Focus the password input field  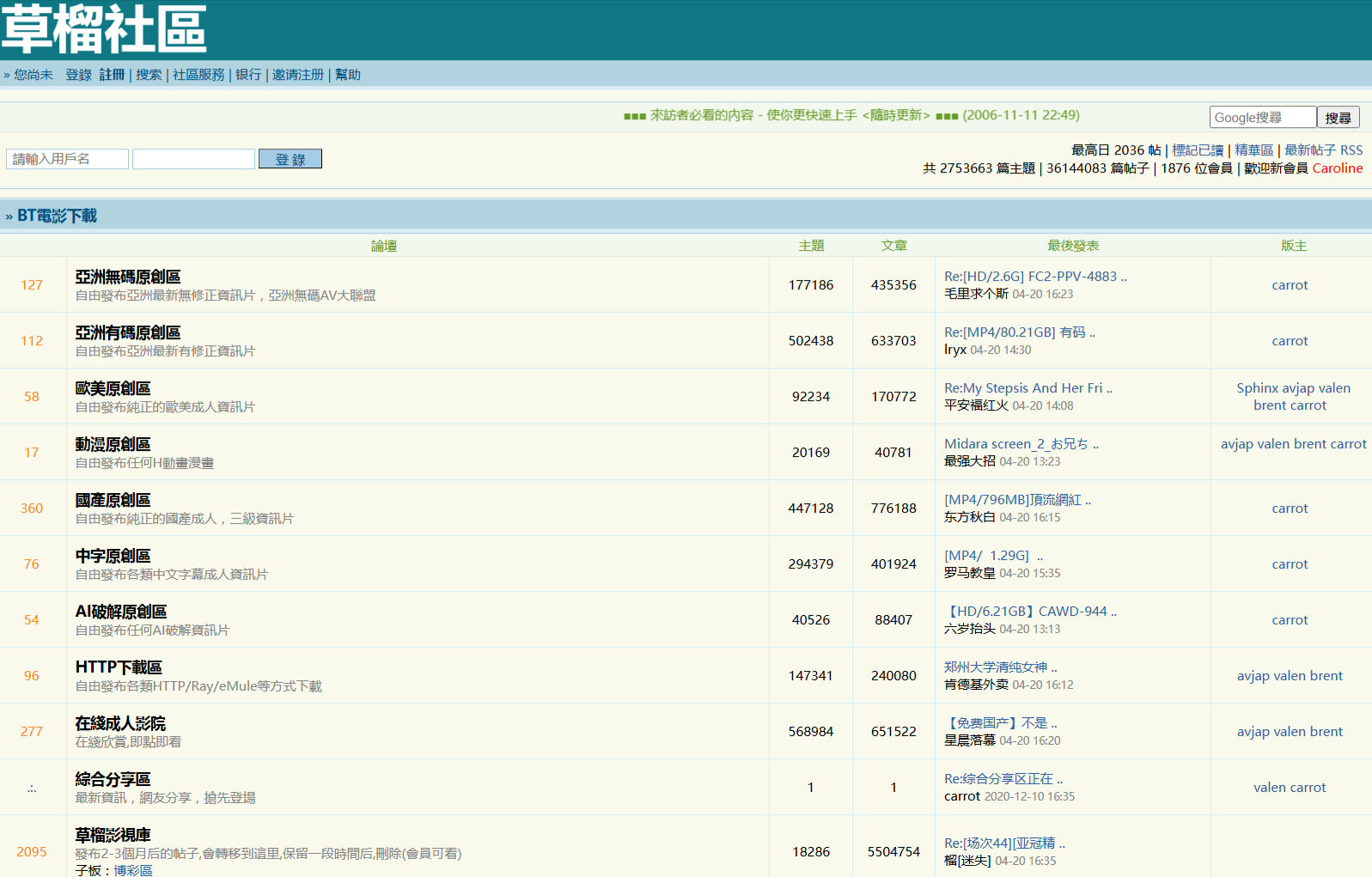[193, 159]
